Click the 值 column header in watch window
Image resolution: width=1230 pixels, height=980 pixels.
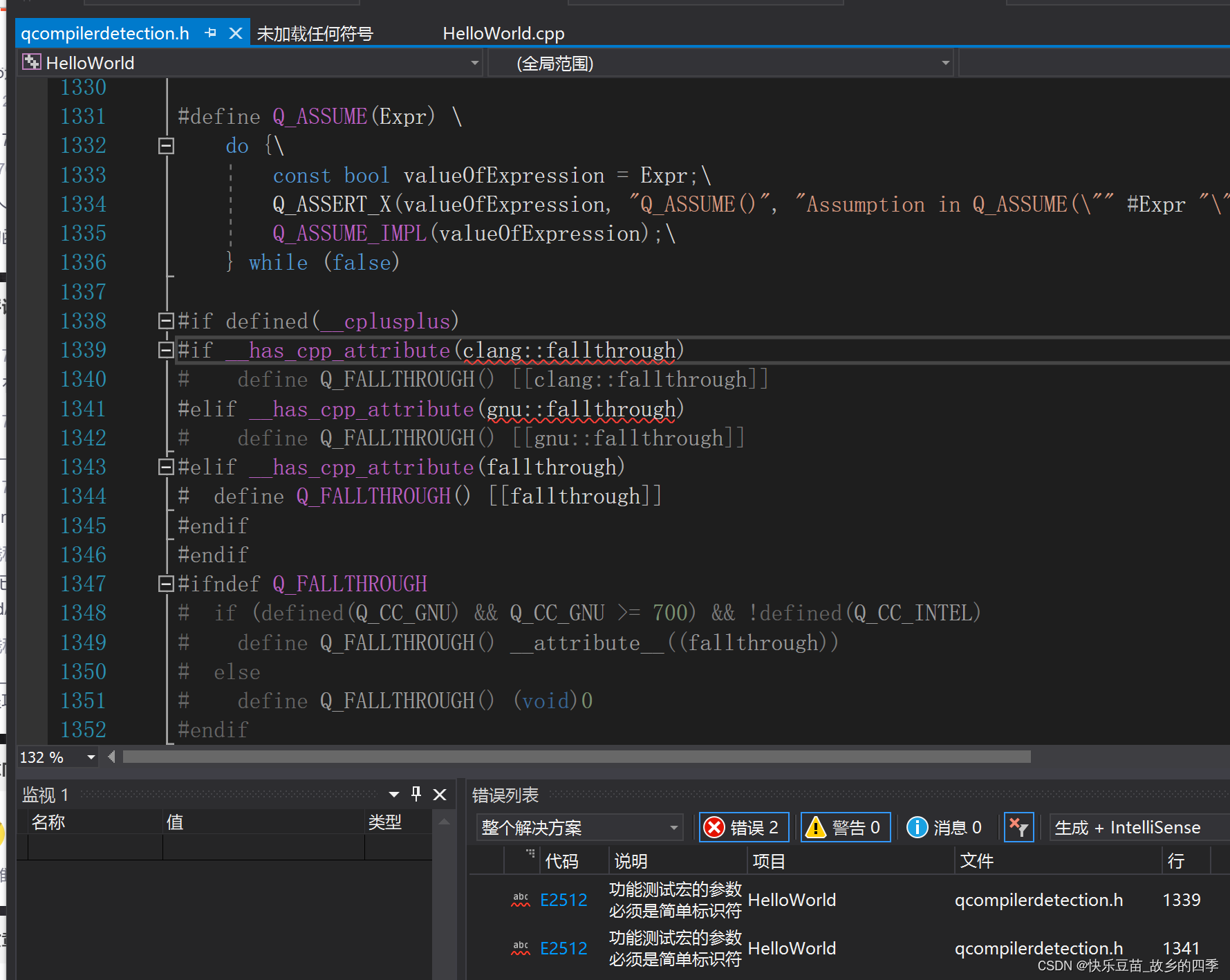click(x=263, y=822)
